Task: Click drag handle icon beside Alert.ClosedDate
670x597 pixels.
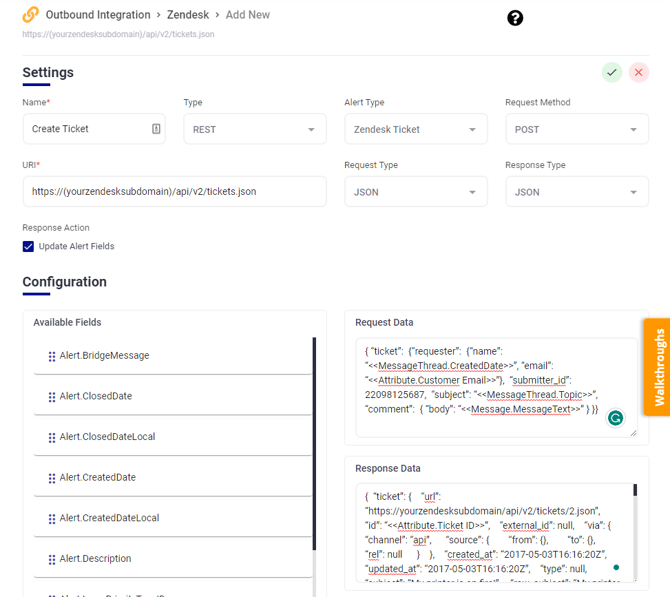Action: [52, 397]
